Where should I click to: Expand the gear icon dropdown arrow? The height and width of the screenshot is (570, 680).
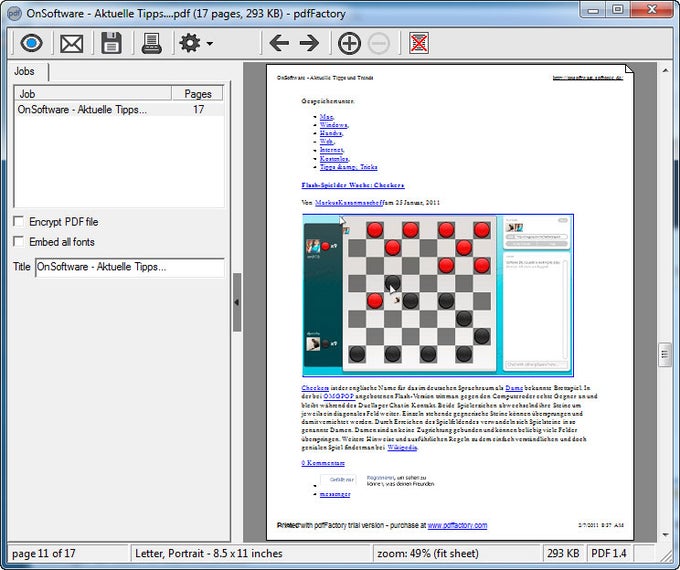tap(210, 43)
